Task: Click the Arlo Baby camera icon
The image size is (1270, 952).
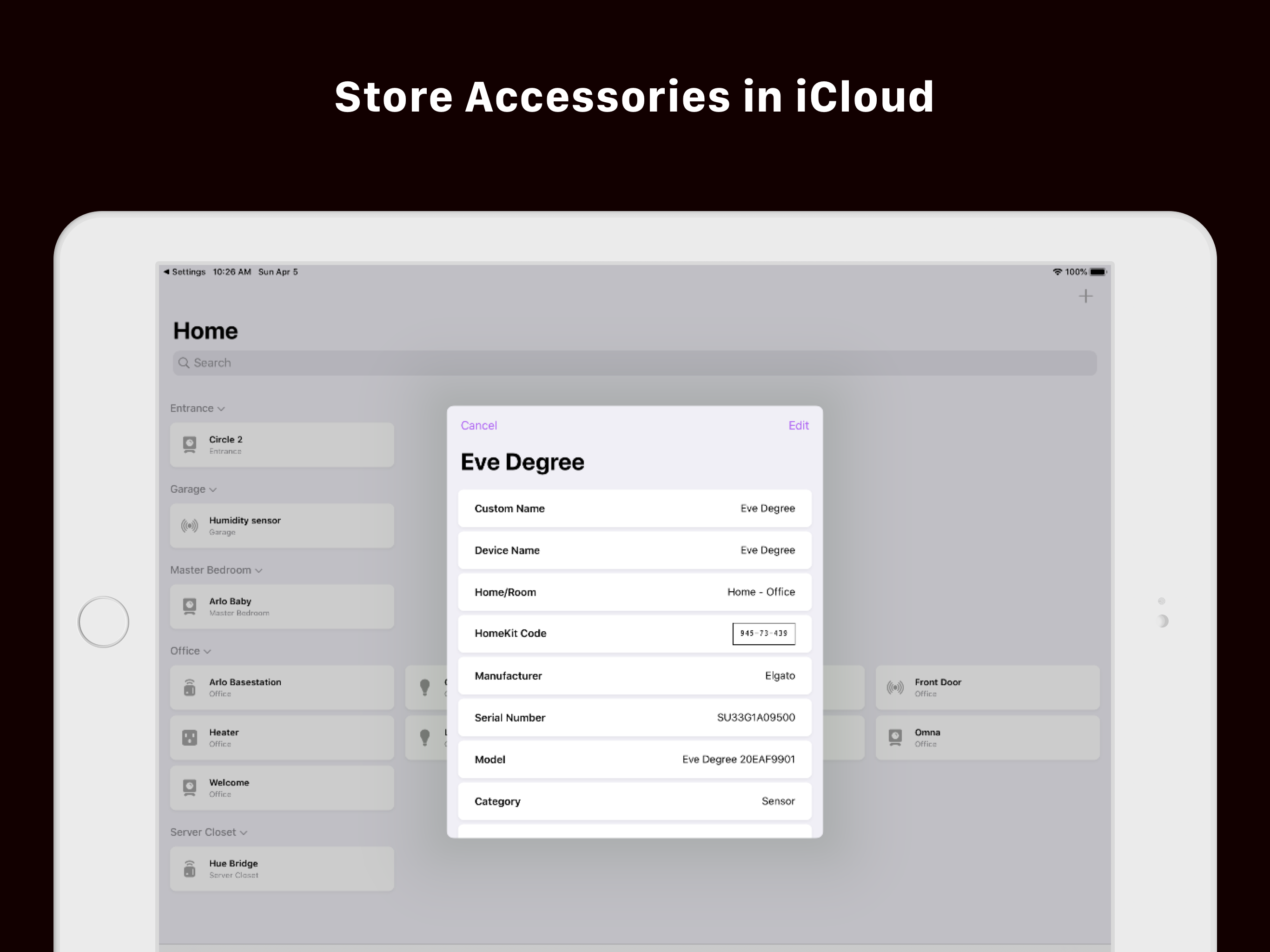Action: pyautogui.click(x=190, y=606)
